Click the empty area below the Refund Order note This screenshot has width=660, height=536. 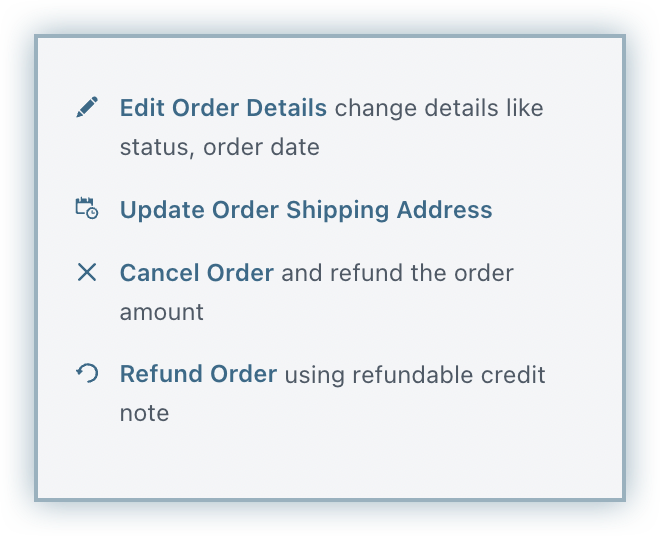(330, 462)
